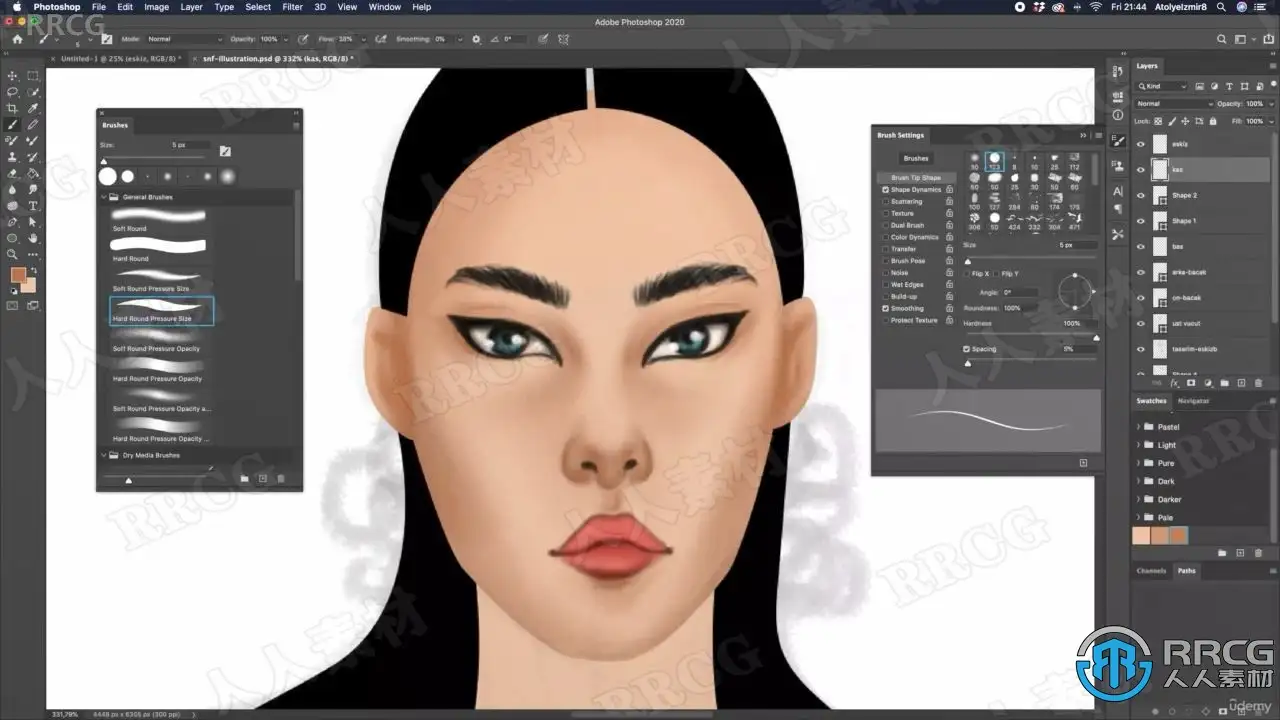This screenshot has height=720, width=1280.
Task: Hide the eskiz layer
Action: 1141,144
